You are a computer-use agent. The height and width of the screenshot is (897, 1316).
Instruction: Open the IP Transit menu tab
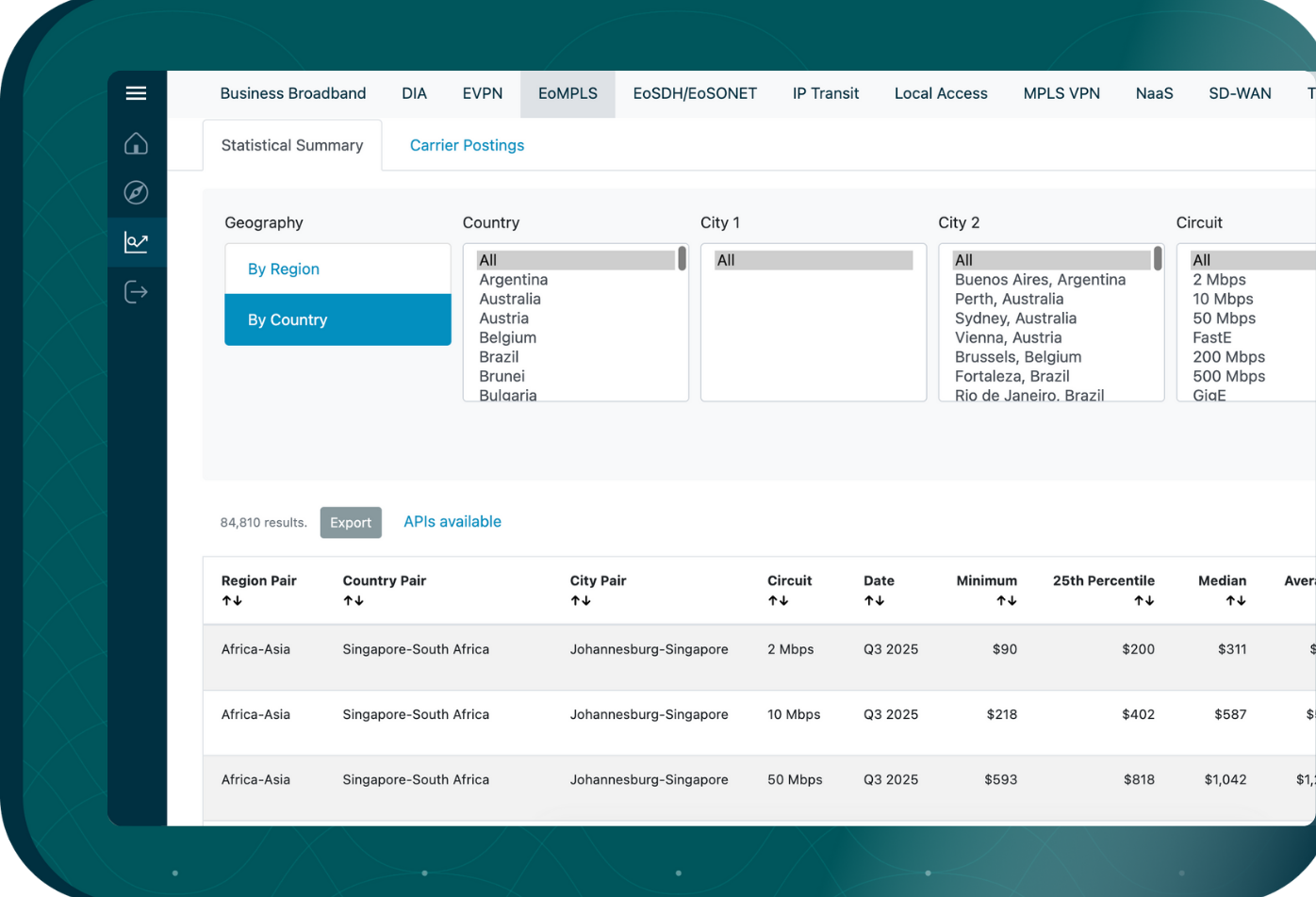pos(825,93)
